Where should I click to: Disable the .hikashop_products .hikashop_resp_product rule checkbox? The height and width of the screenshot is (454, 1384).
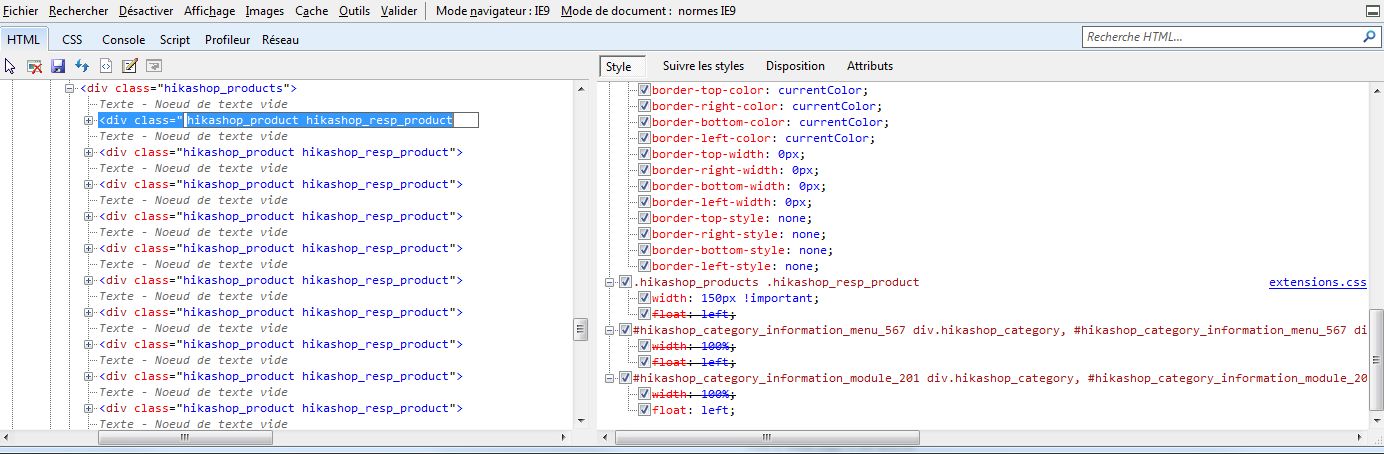pos(626,282)
